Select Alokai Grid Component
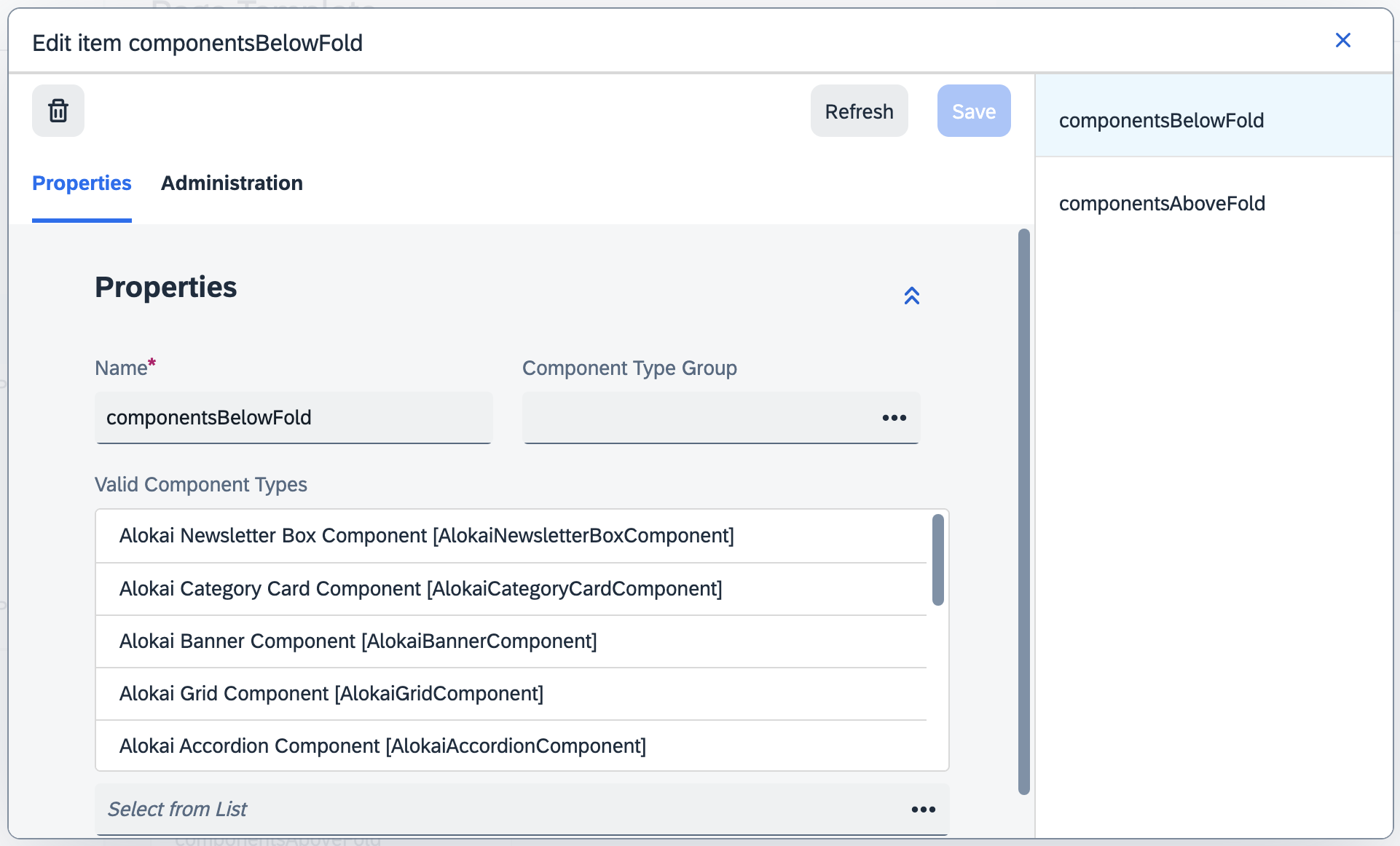1400x846 pixels. pos(331,694)
